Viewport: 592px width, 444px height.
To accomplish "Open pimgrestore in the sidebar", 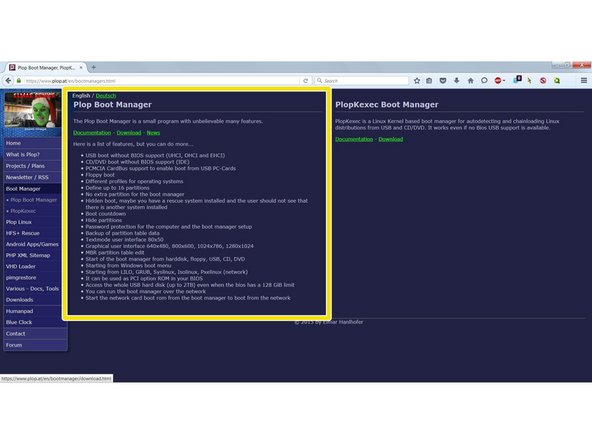I will (x=32, y=278).
